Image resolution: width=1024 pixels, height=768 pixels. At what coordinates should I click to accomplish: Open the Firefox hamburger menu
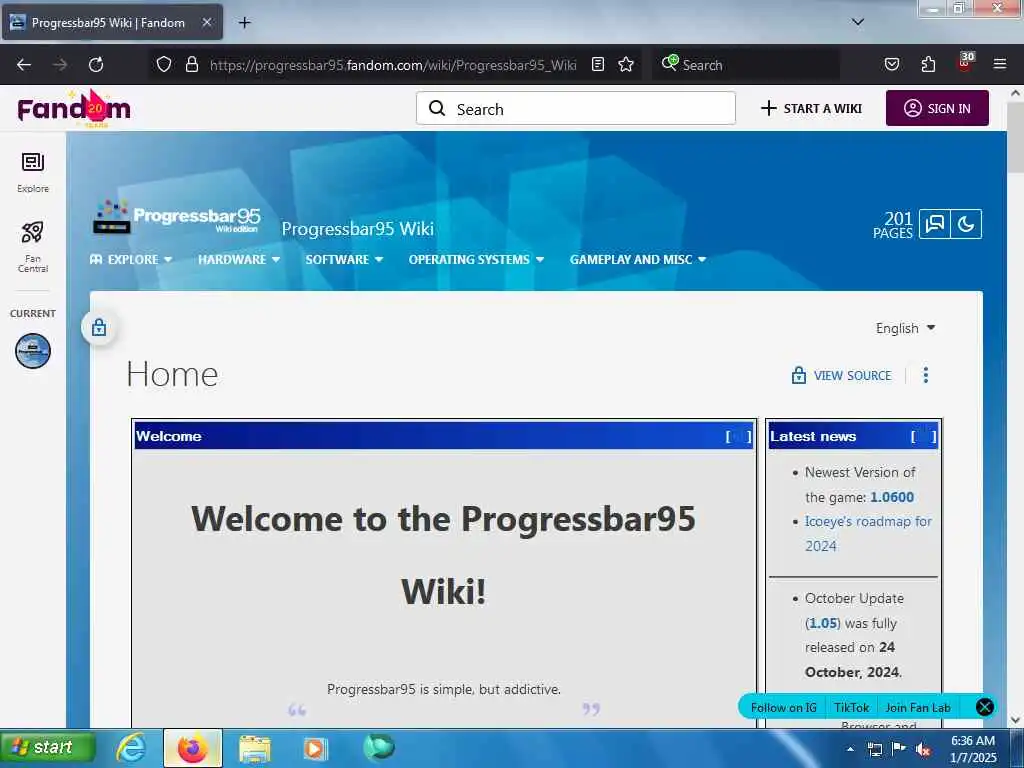(x=999, y=64)
